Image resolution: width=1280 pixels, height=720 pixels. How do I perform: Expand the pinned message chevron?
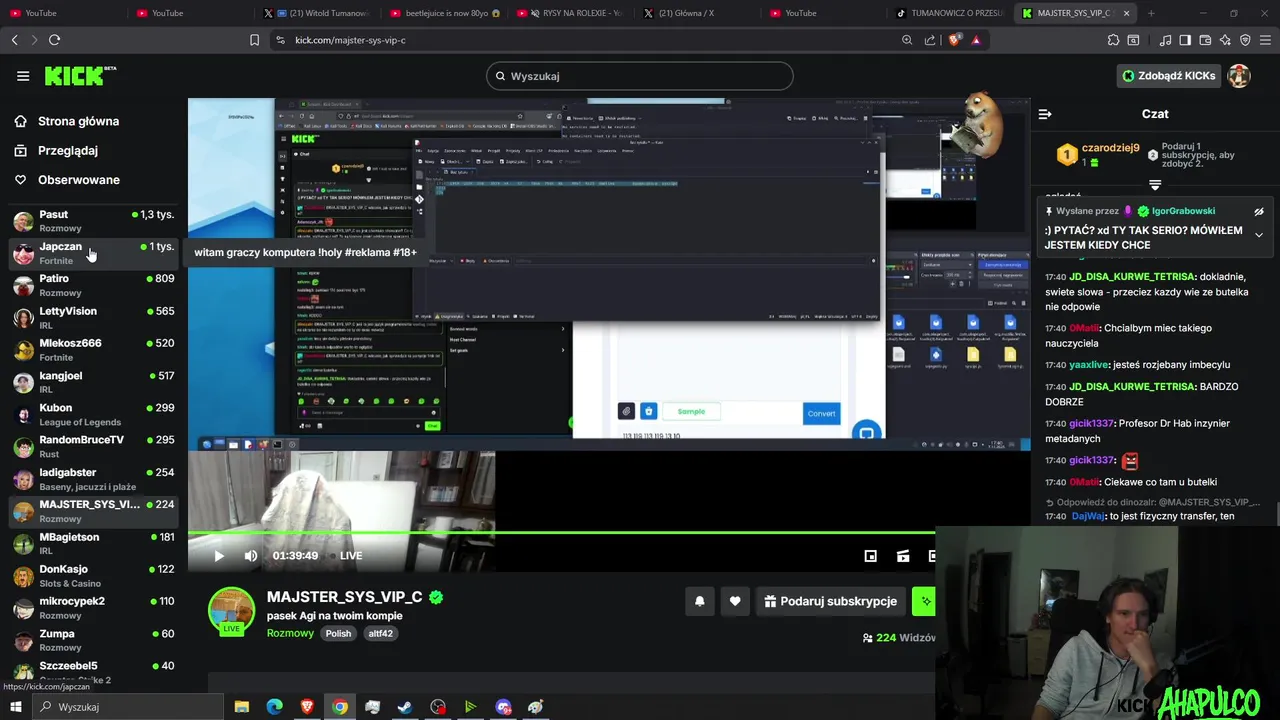click(1259, 235)
